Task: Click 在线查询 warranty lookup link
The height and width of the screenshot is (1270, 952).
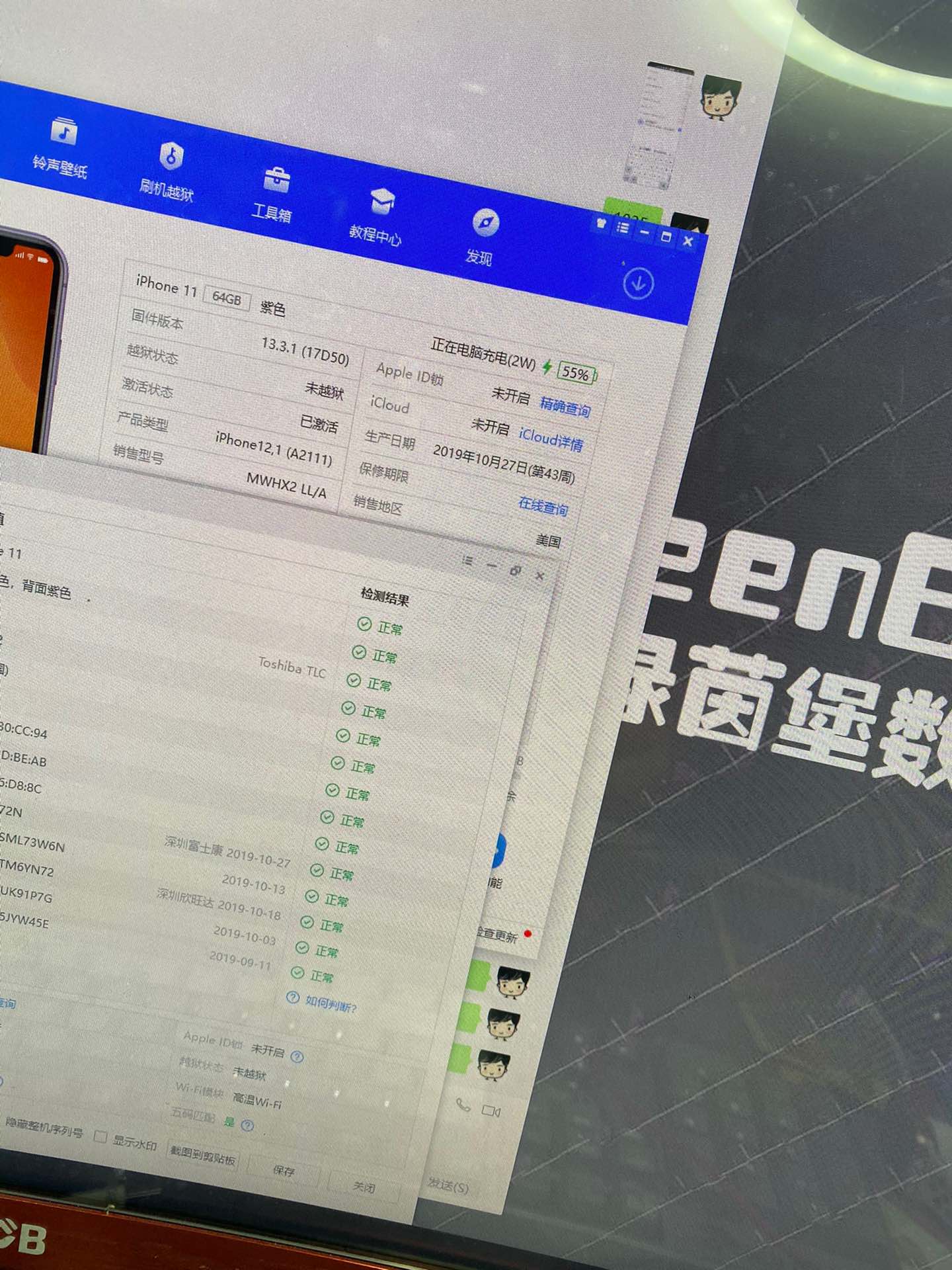Action: (x=543, y=507)
